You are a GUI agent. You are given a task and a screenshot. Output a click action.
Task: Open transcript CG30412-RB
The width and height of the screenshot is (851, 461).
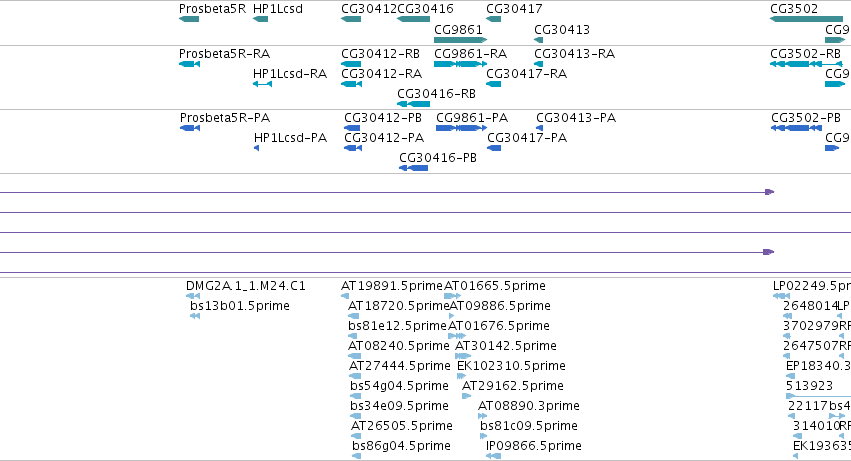coord(380,54)
